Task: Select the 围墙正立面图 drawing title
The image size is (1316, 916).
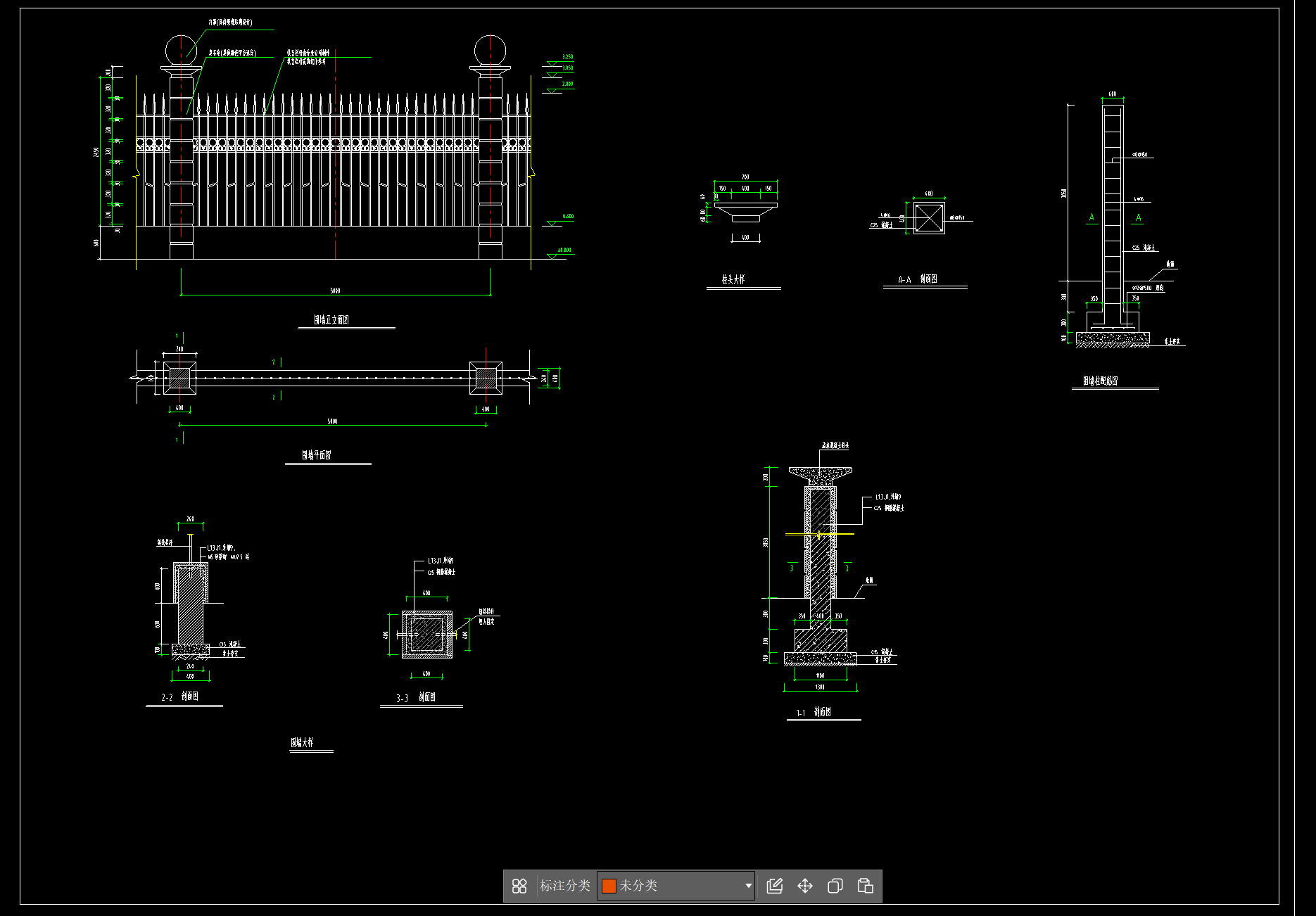Action: click(x=331, y=320)
